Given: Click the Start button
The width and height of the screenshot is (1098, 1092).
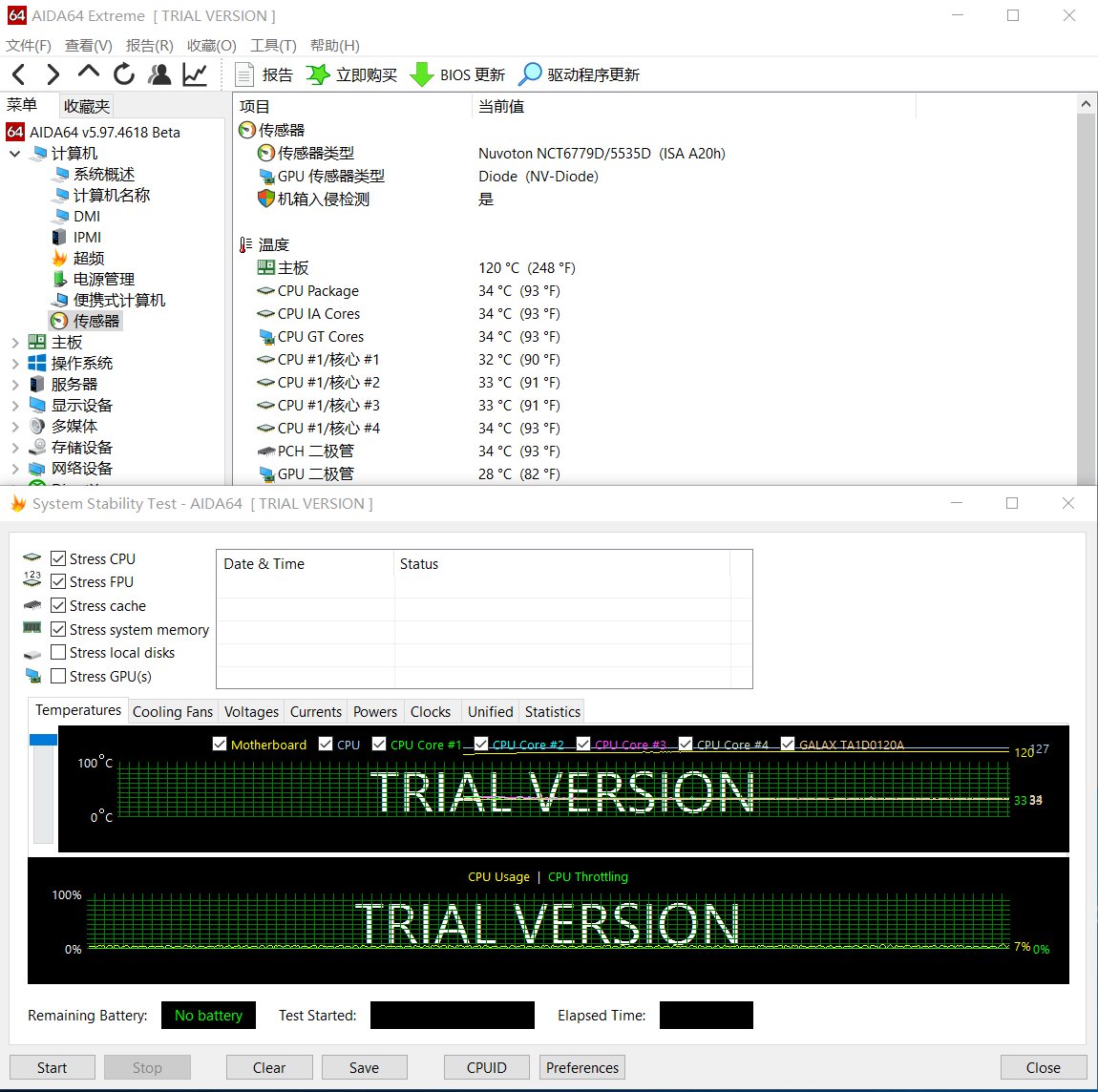Looking at the screenshot, I should click(x=53, y=1067).
